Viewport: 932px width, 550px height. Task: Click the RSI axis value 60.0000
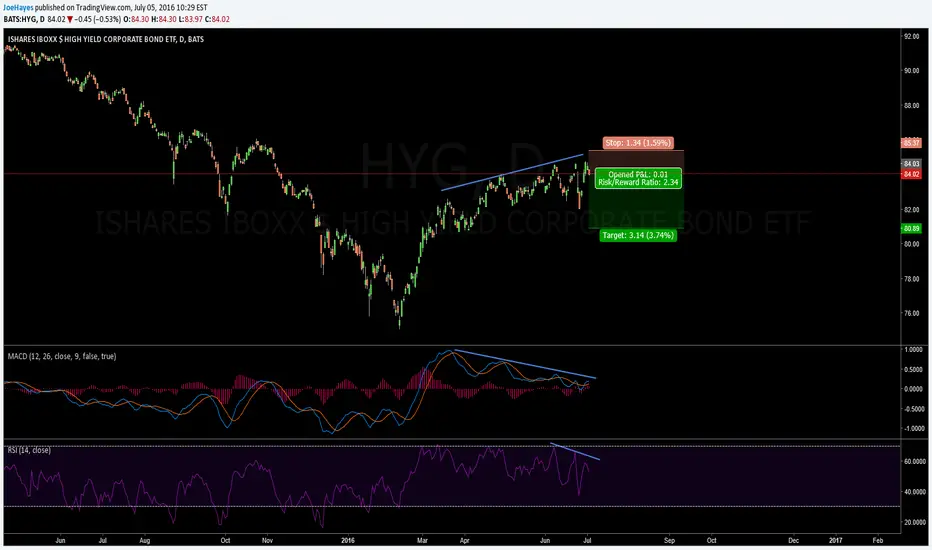[x=914, y=461]
